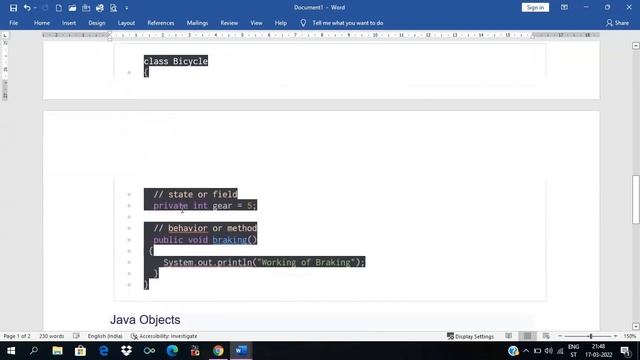This screenshot has width=640, height=360.
Task: Open the Mailings tab
Action: 197,23
